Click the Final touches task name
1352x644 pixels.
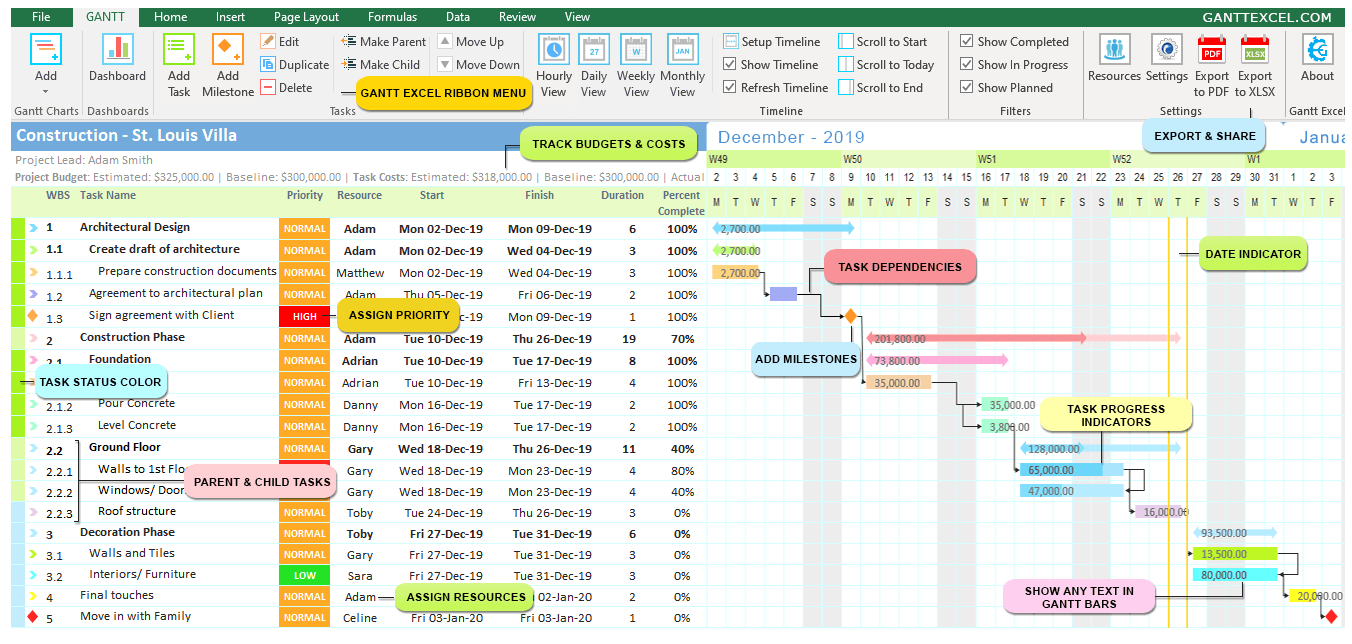tap(117, 596)
